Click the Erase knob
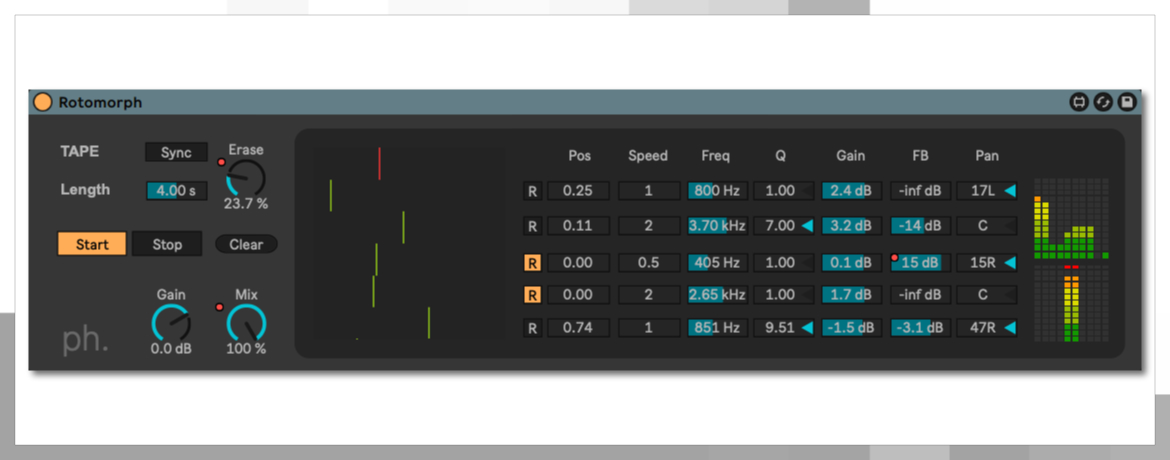Image resolution: width=1170 pixels, height=460 pixels. click(x=246, y=178)
